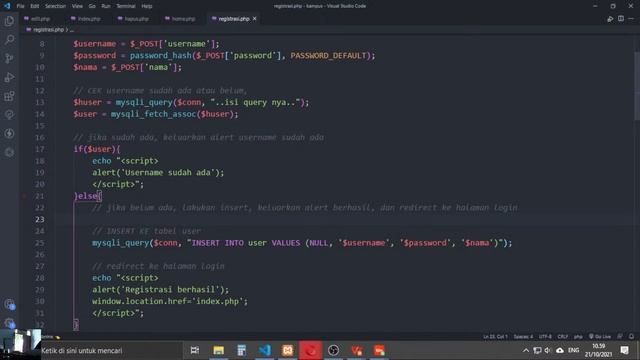The width and height of the screenshot is (640, 360).
Task: Click the volume icon in system tray
Action: coord(548,351)
